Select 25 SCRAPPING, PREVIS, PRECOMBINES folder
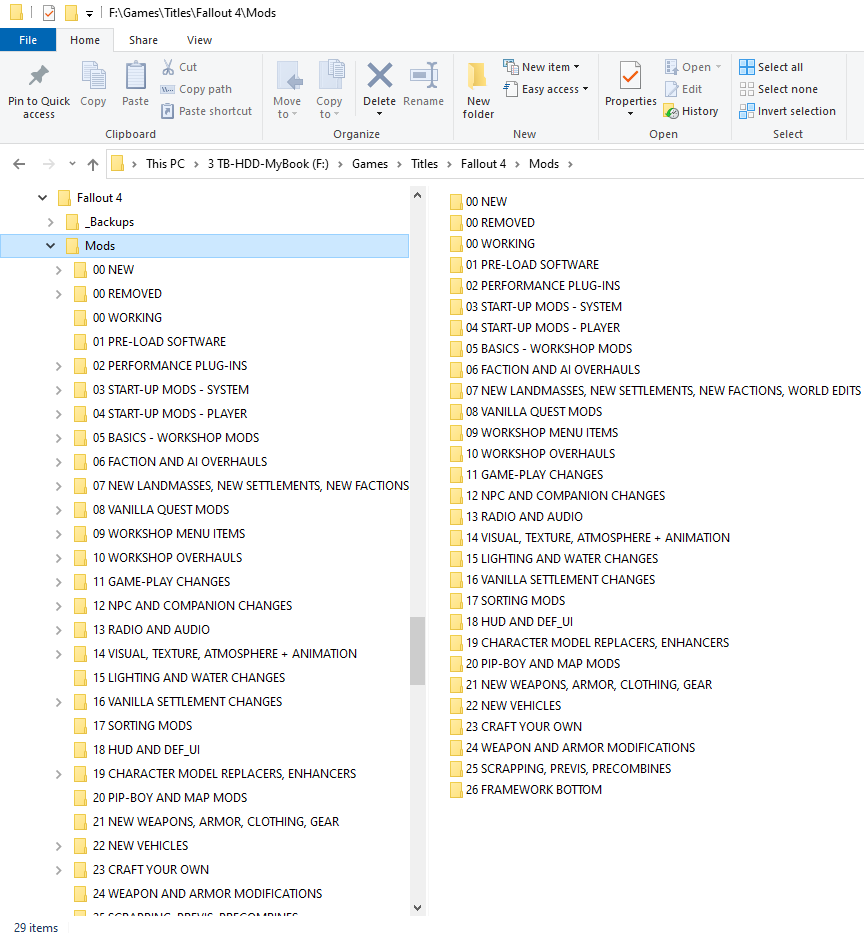The height and width of the screenshot is (940, 864). click(x=561, y=769)
